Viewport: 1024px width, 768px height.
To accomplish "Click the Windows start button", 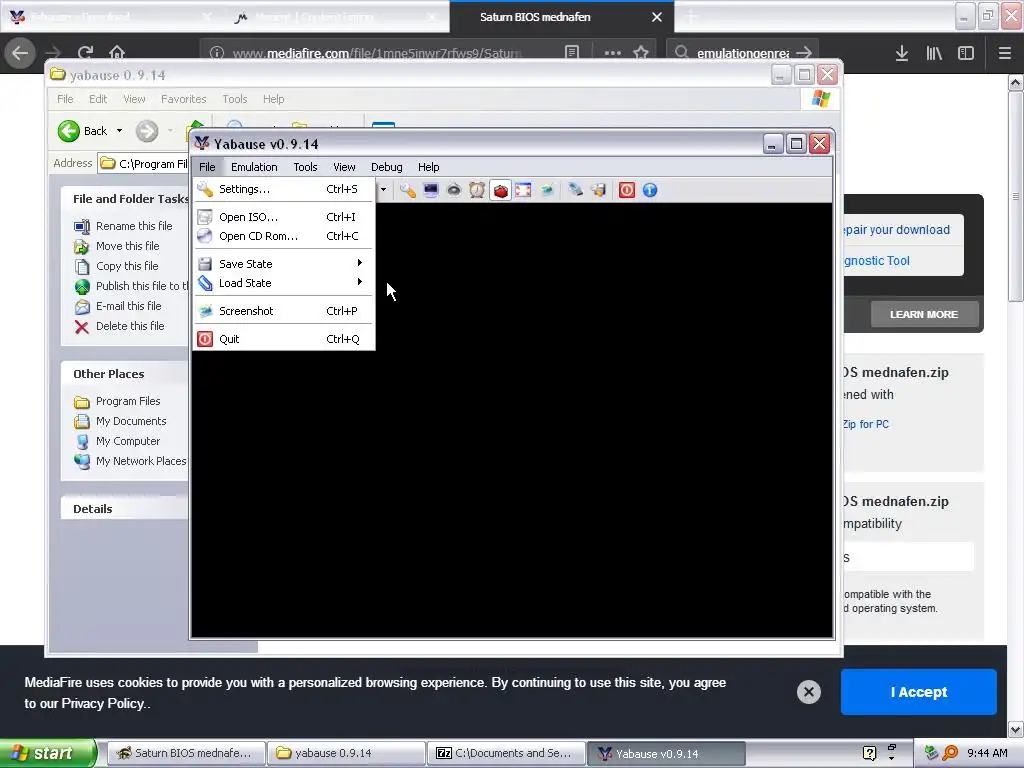I will [48, 753].
